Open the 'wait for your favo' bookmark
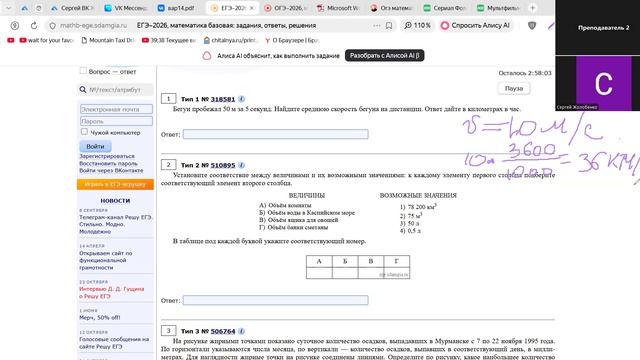640x360 pixels. 46,40
